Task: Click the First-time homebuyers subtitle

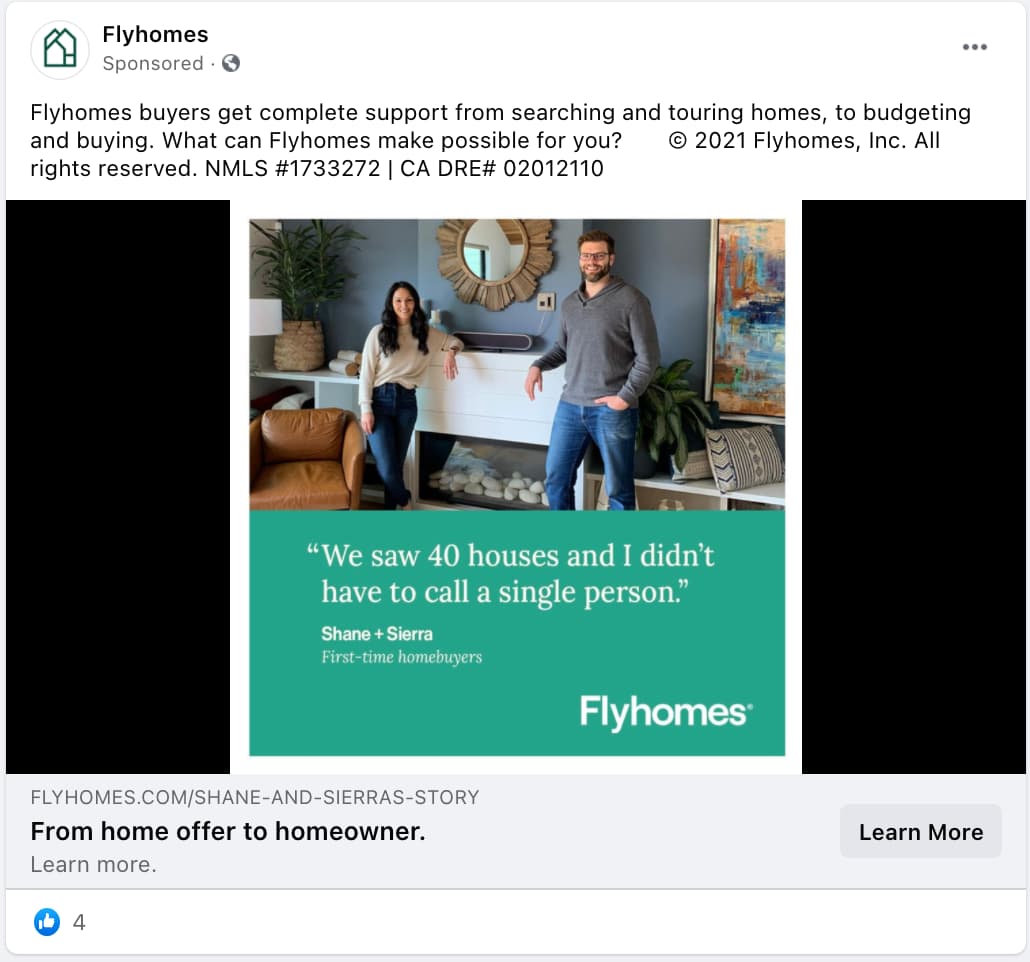Action: 401,657
